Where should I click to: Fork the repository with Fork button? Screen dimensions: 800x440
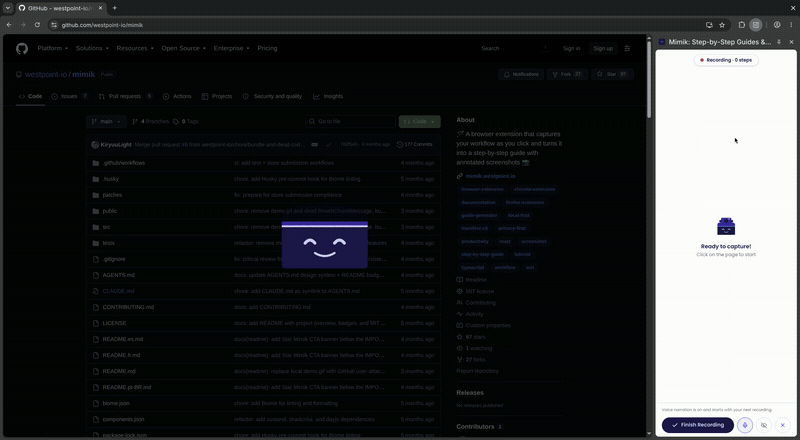567,75
